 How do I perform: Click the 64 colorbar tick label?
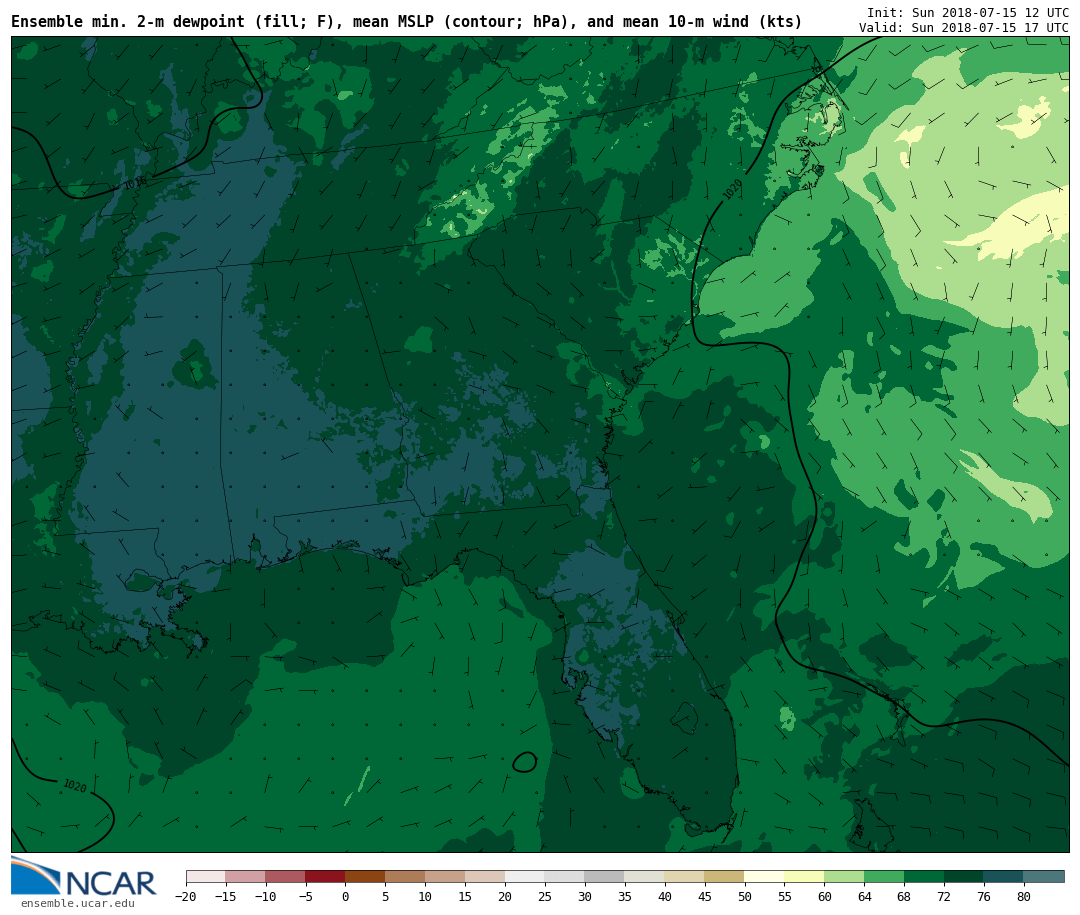(864, 896)
